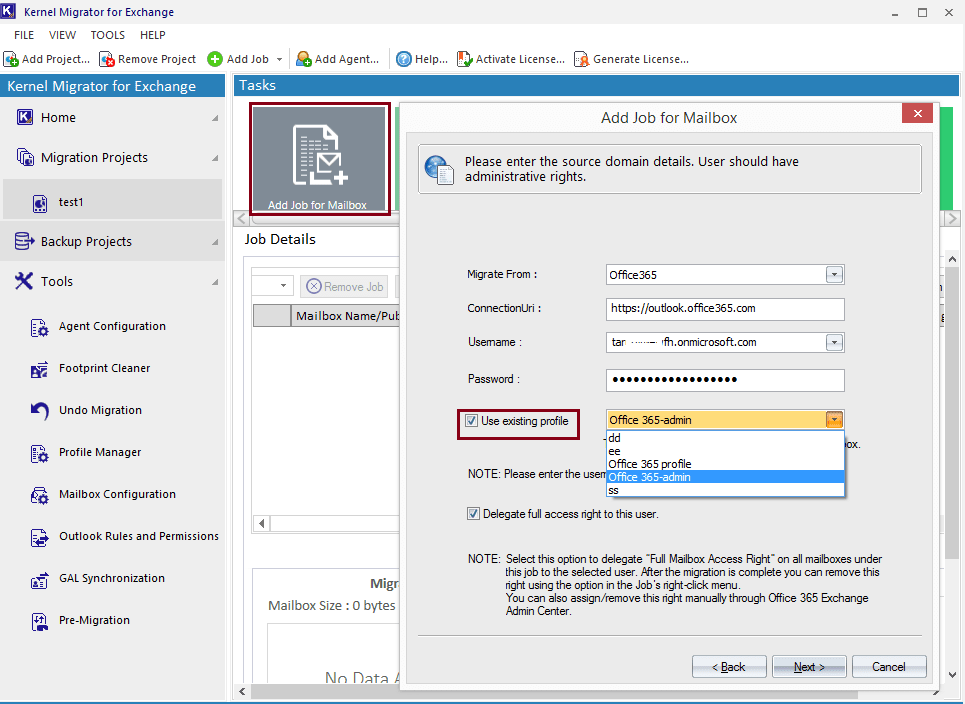Click the Add Project toolbar icon
Viewport: 965px width, 704px height.
pyautogui.click(x=11, y=59)
